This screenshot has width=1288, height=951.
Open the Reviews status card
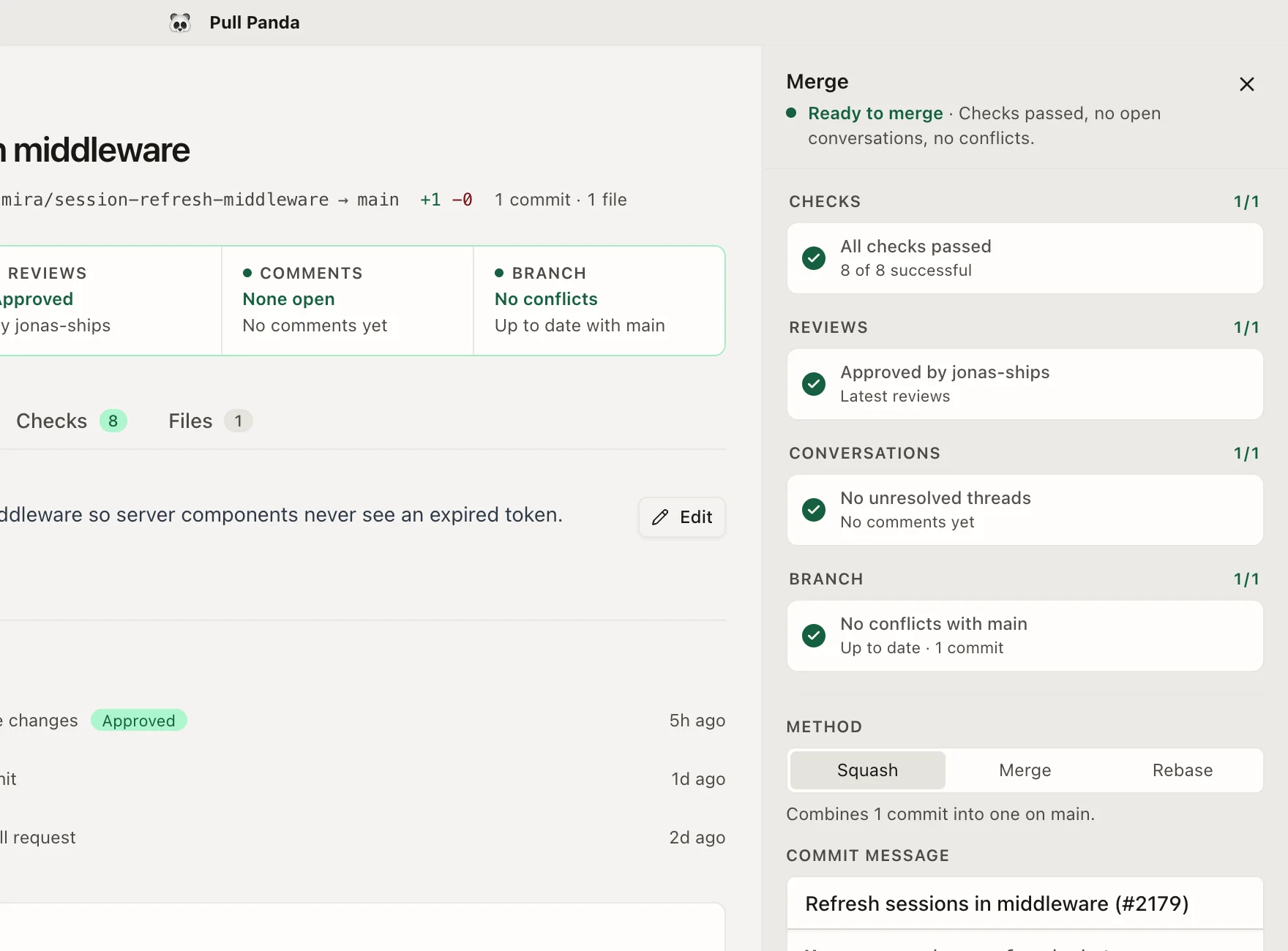point(110,301)
